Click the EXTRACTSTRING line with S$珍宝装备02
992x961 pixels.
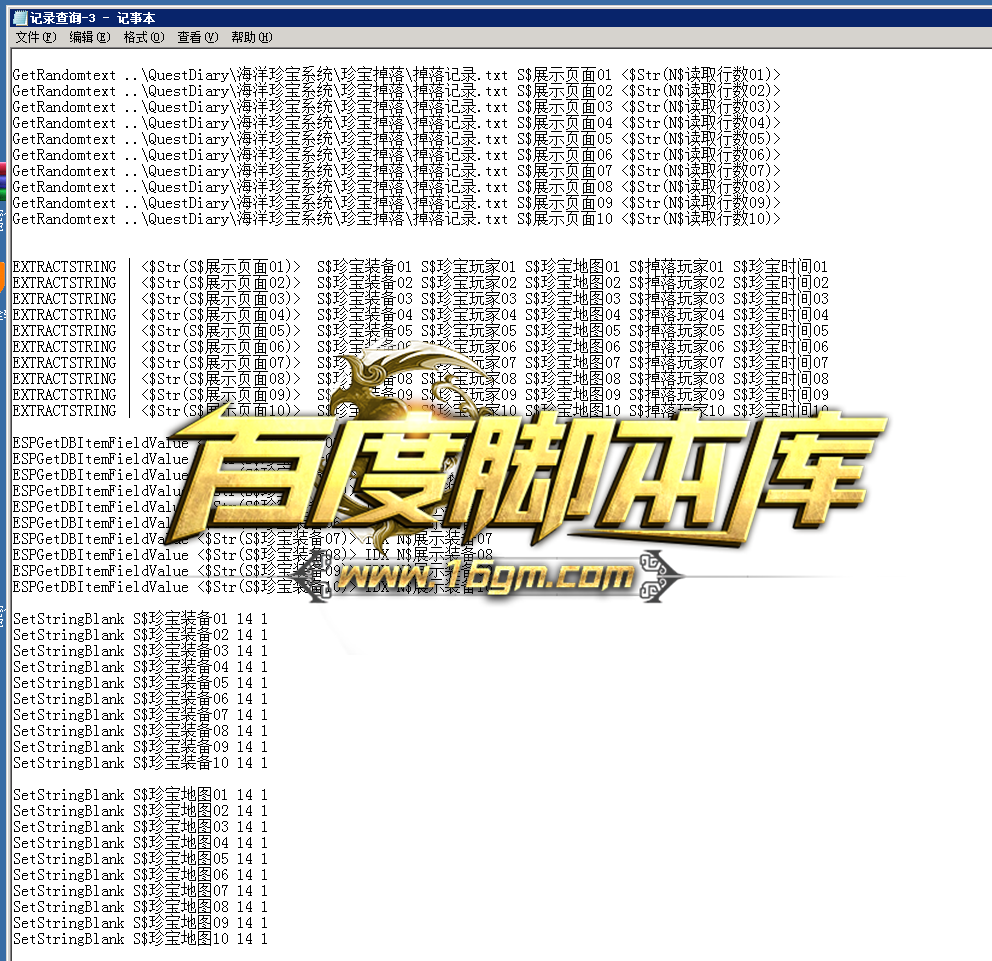point(421,283)
